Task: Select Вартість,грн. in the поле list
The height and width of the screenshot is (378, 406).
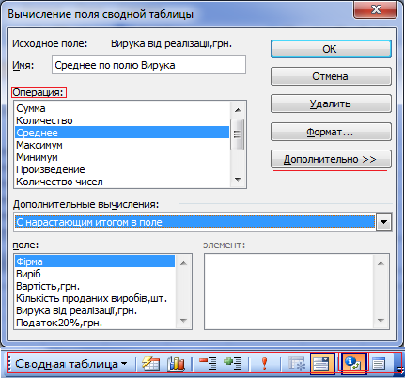Action: pos(95,286)
